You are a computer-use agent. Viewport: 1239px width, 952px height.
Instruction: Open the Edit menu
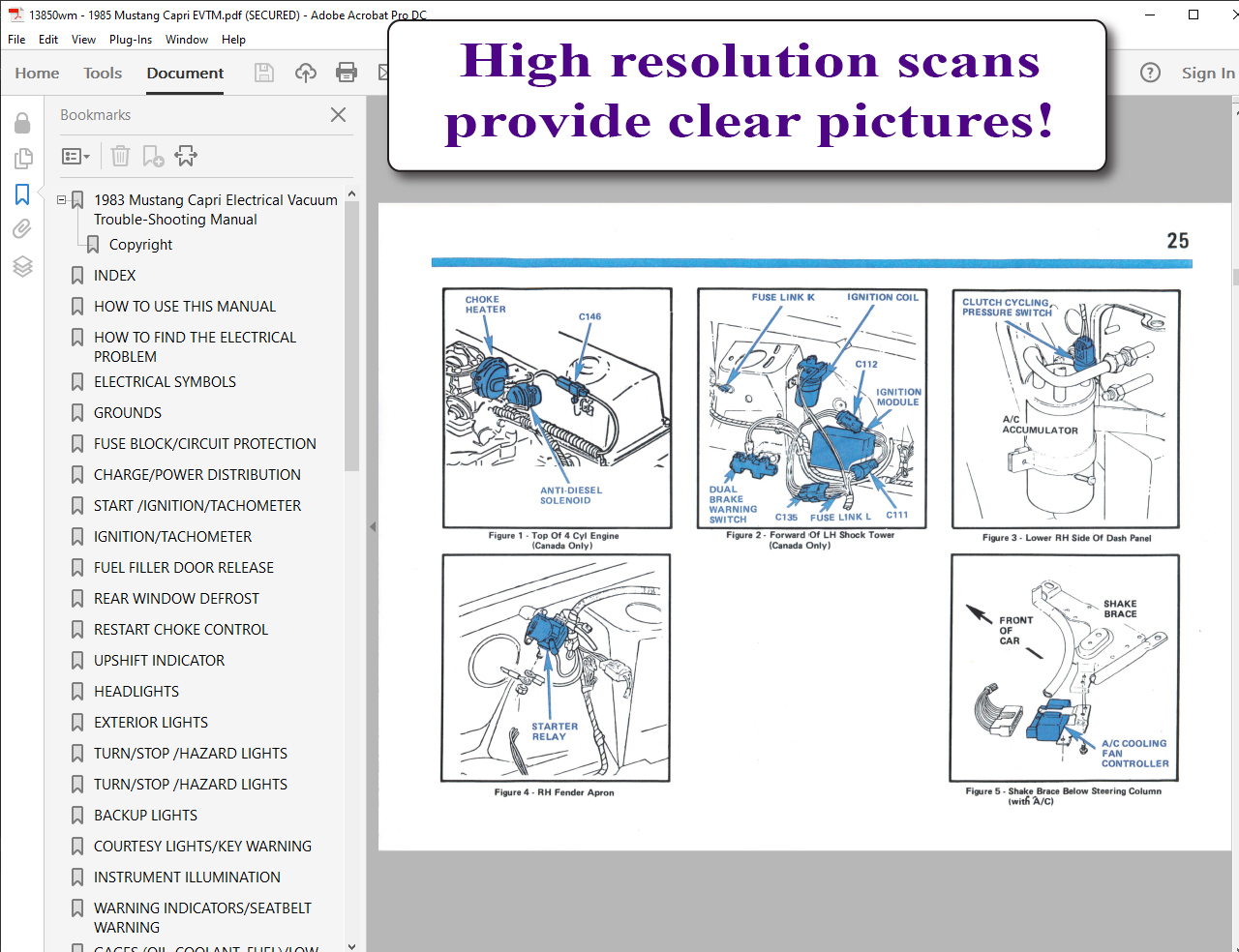[x=48, y=40]
